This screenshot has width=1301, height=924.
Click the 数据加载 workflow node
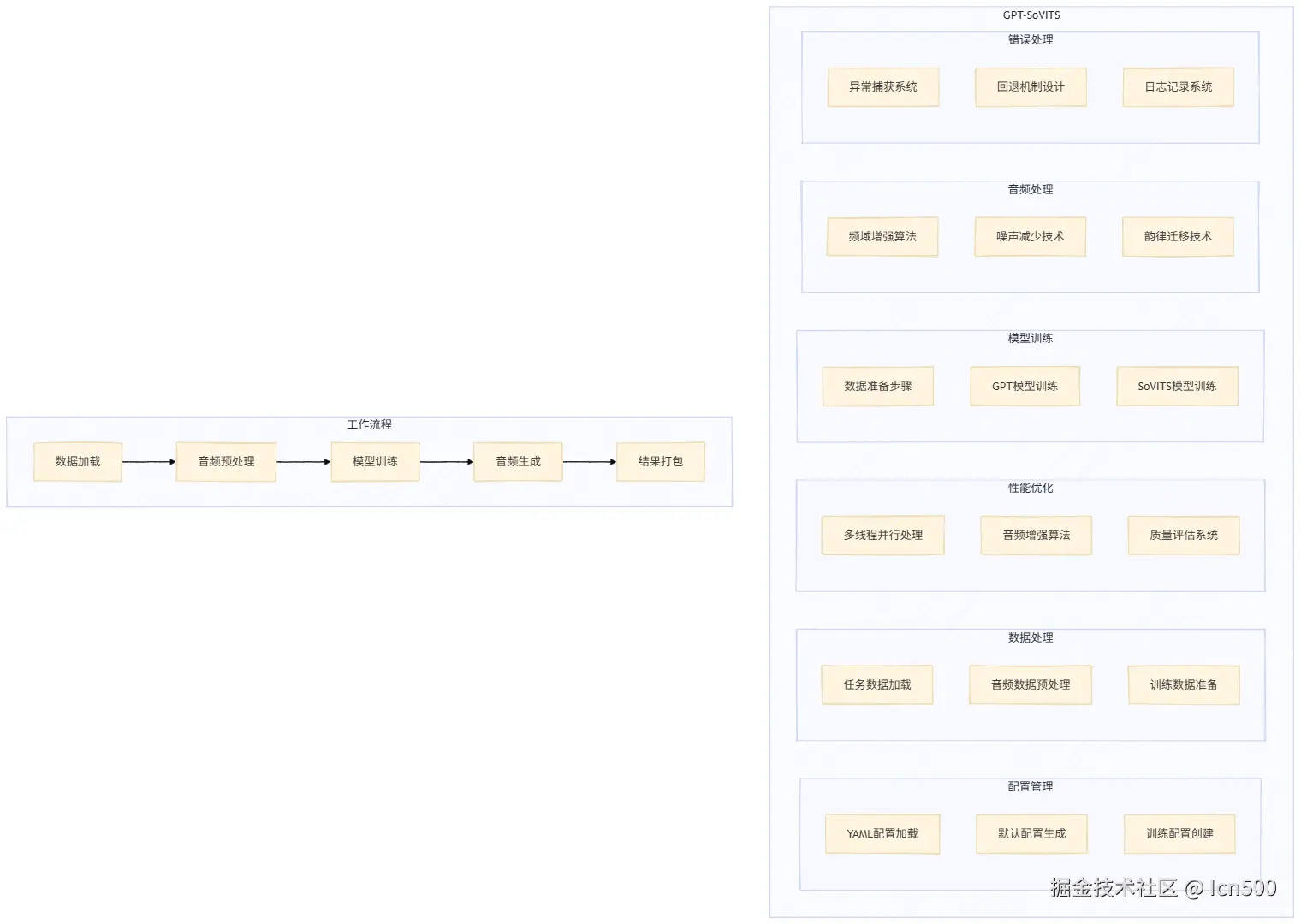pos(78,462)
